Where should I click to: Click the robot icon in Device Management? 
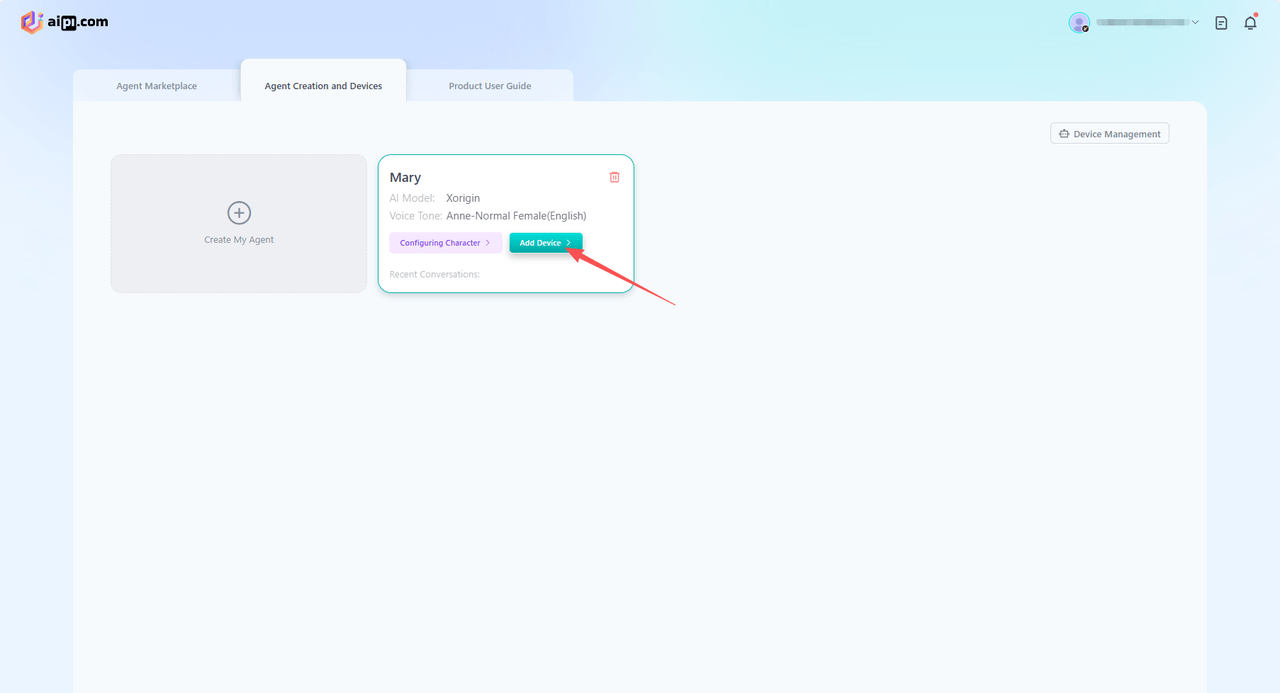(1064, 134)
